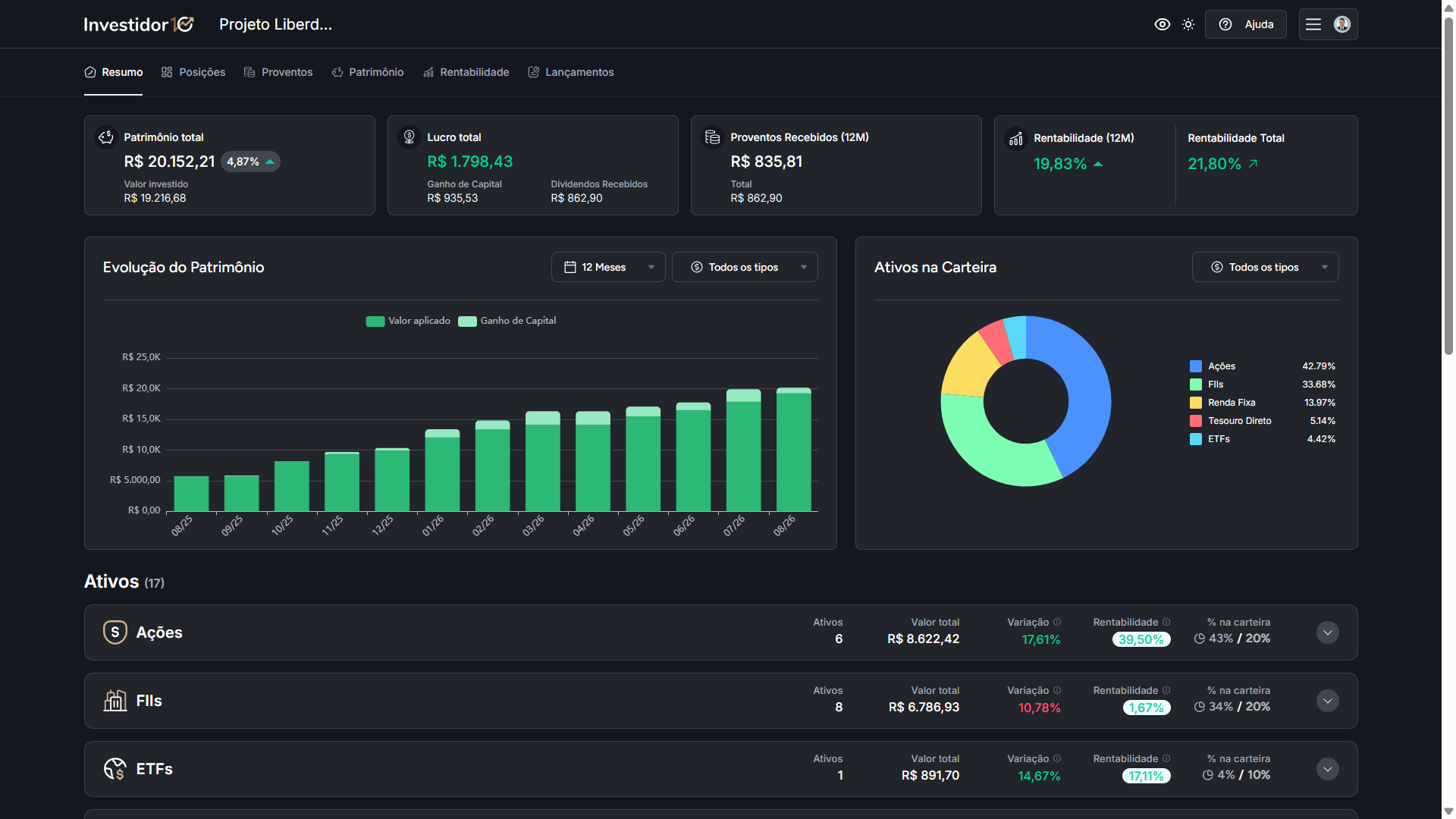Toggle the Ganho de Capital legend item
This screenshot has width=1456, height=819.
[507, 321]
